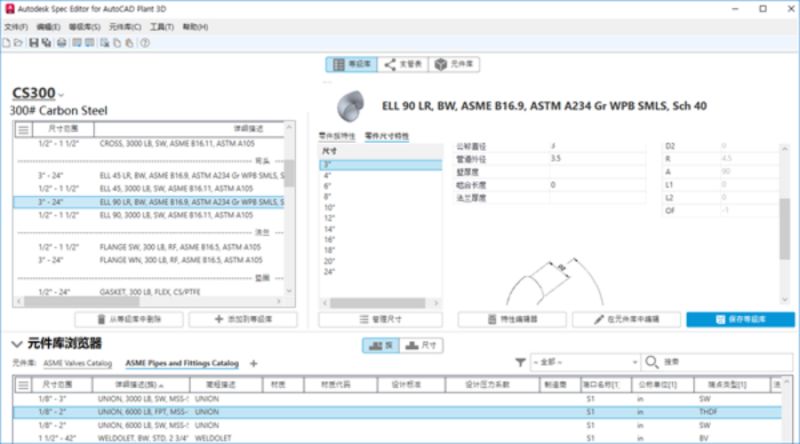Open the 全部 filter dropdown in catalog browser
The width and height of the screenshot is (800, 444).
(585, 362)
